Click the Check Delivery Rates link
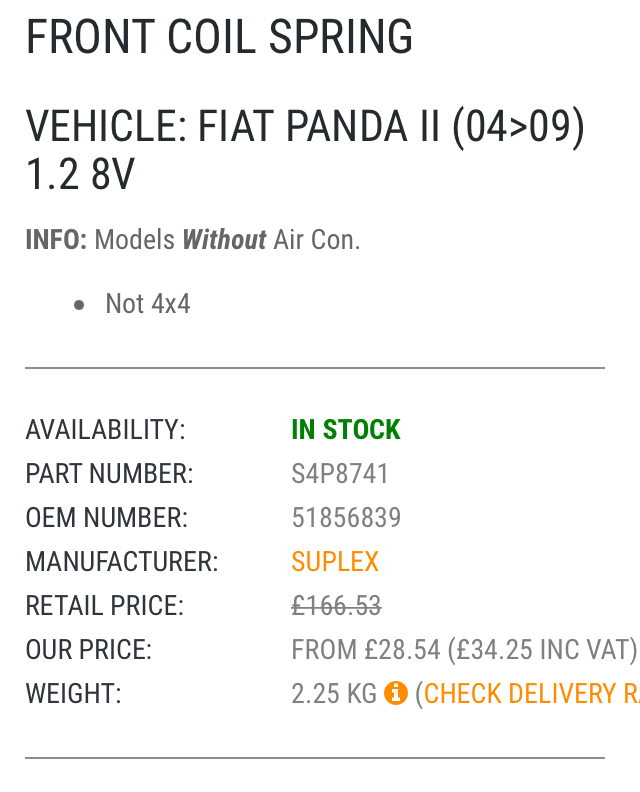 point(532,693)
